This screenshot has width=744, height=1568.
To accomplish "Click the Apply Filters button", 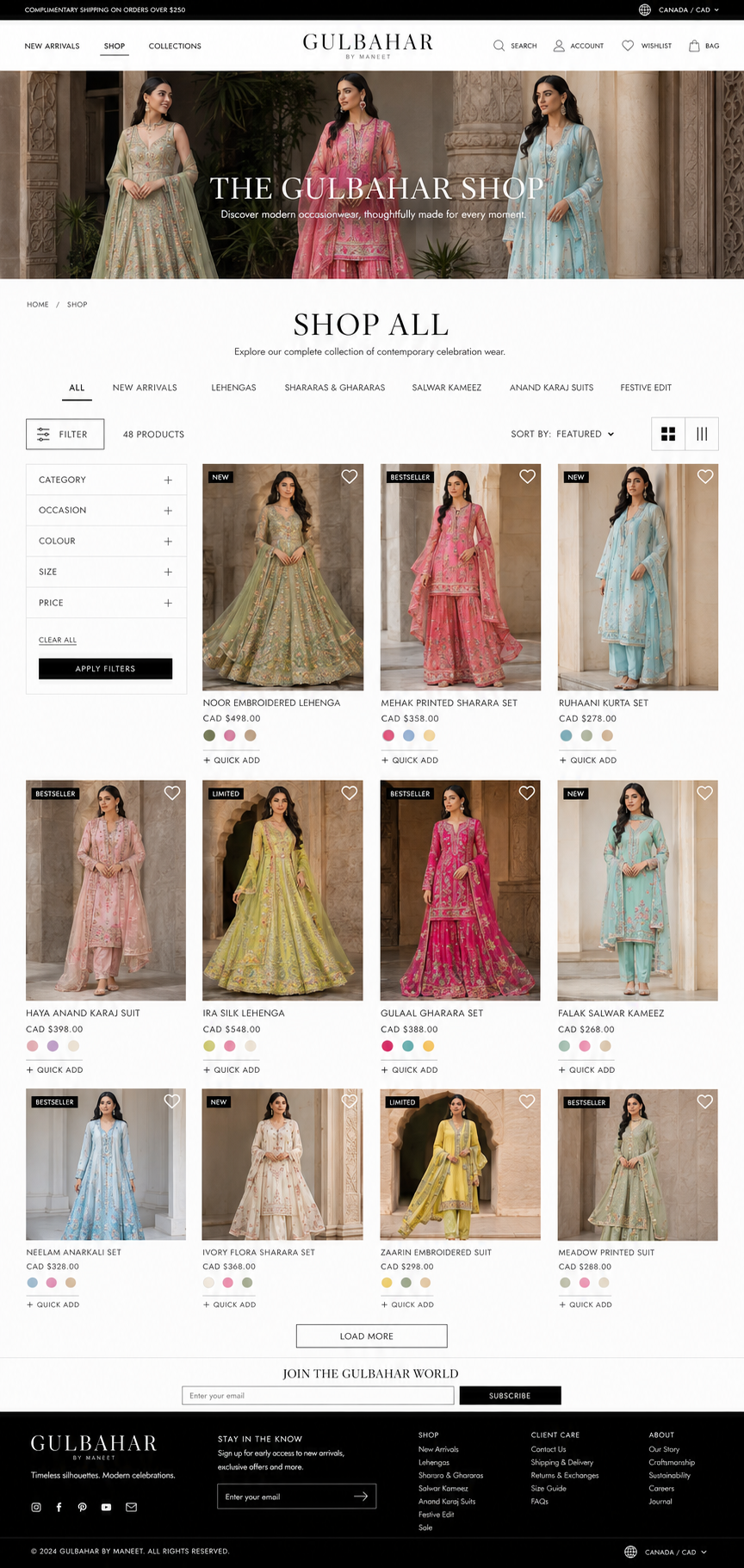I will pos(105,668).
